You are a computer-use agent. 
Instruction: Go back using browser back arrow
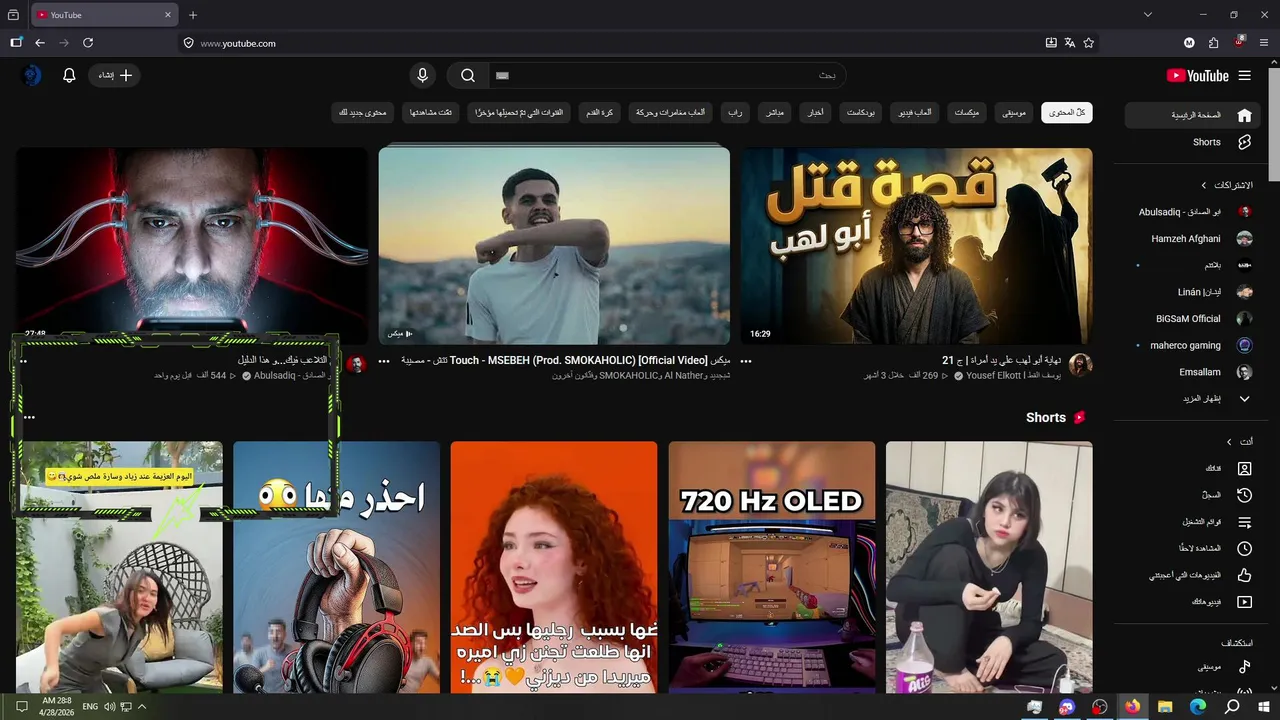[x=40, y=43]
